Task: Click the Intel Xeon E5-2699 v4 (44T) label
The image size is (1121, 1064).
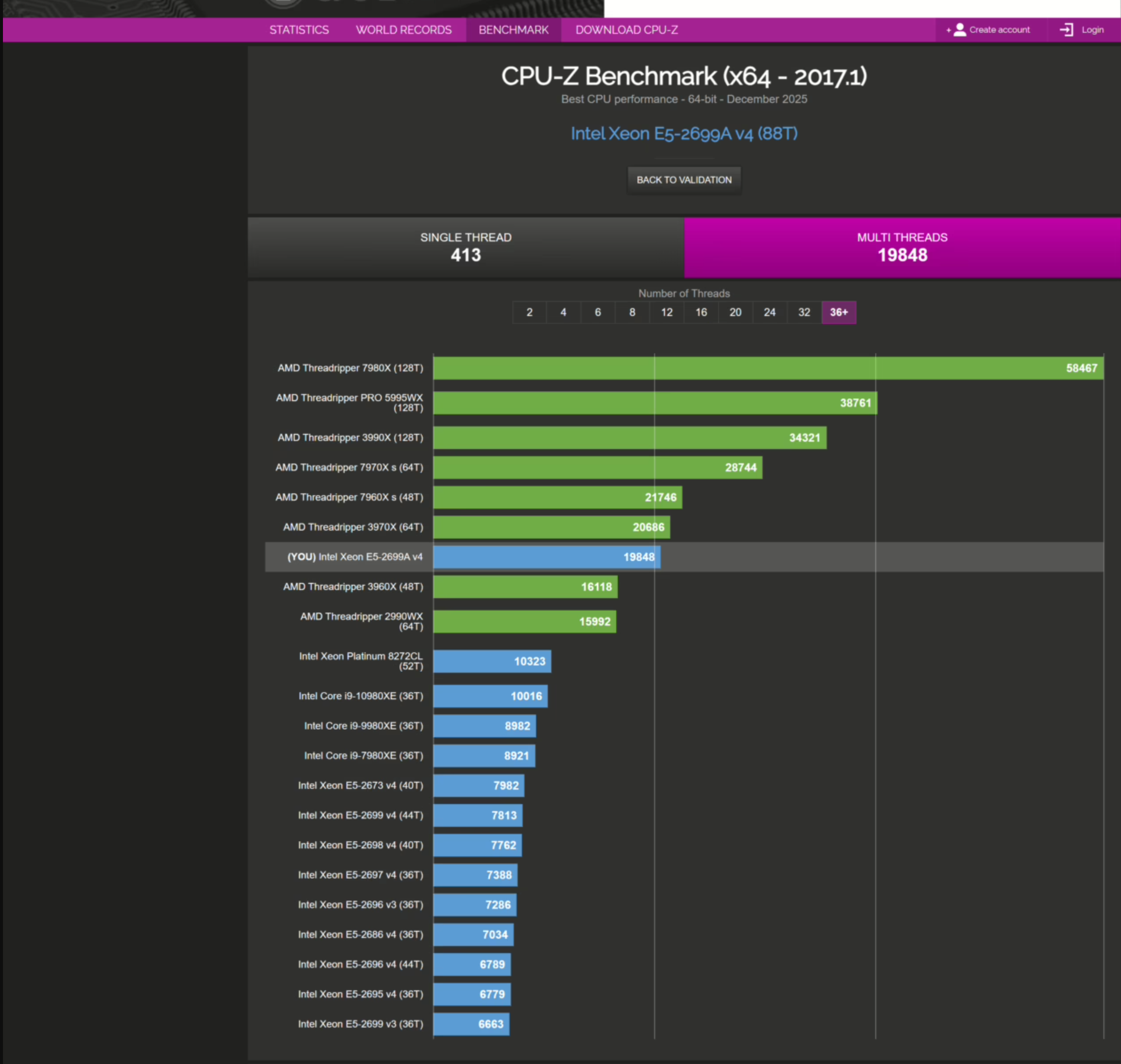Action: tap(360, 816)
